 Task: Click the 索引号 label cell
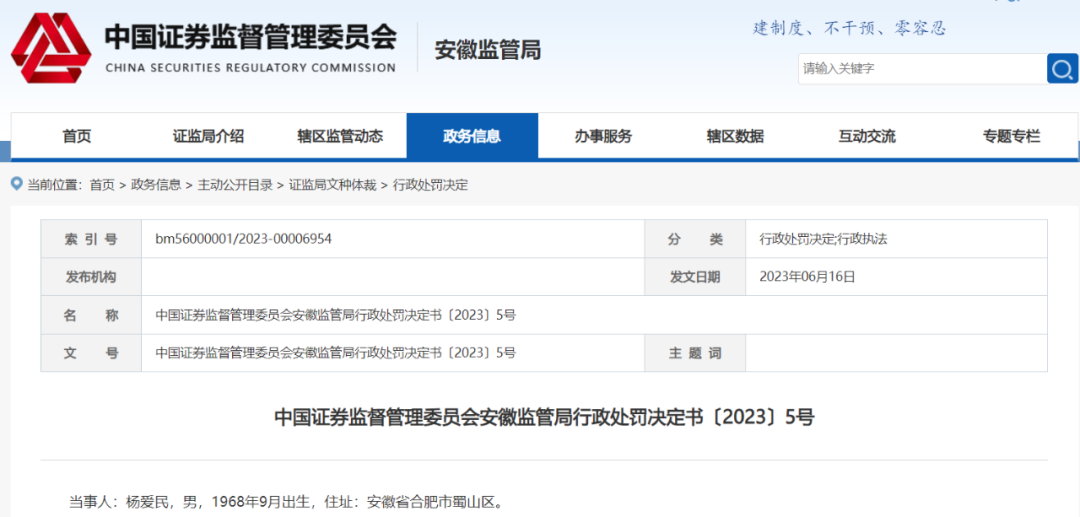click(91, 239)
